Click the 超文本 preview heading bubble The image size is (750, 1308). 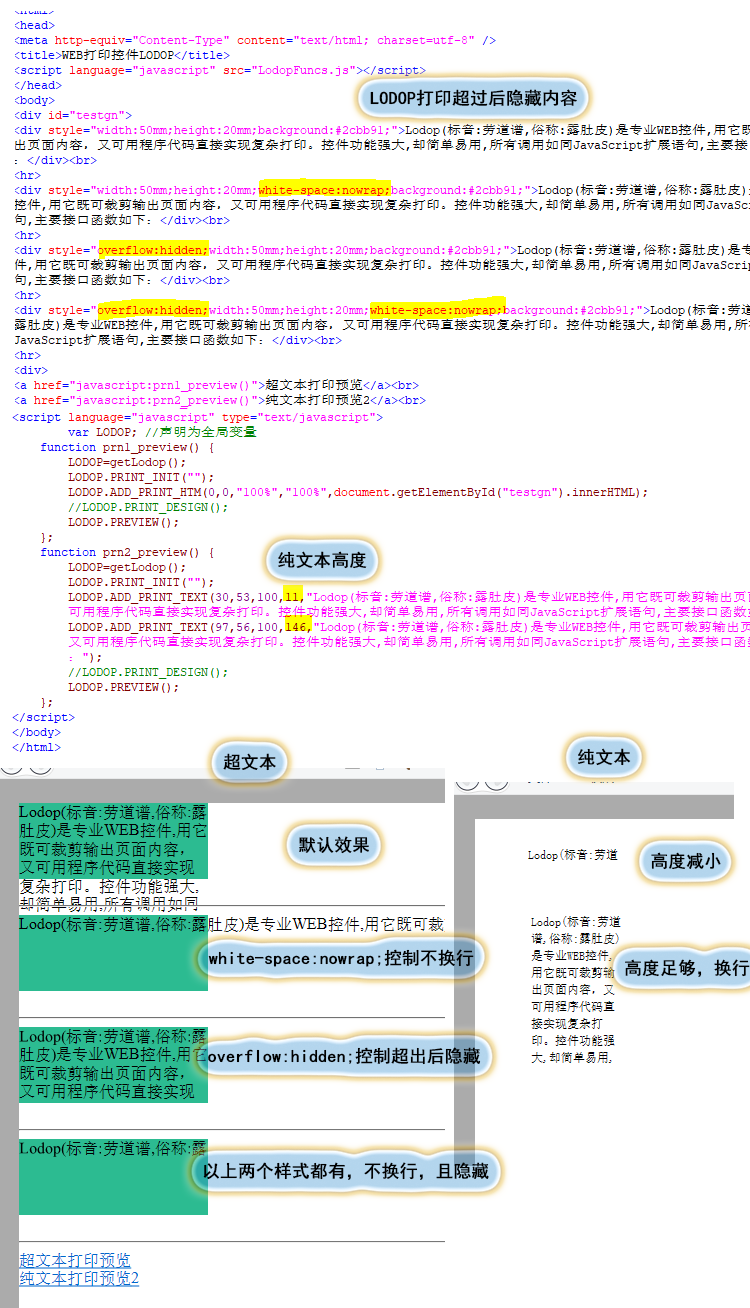coord(250,762)
